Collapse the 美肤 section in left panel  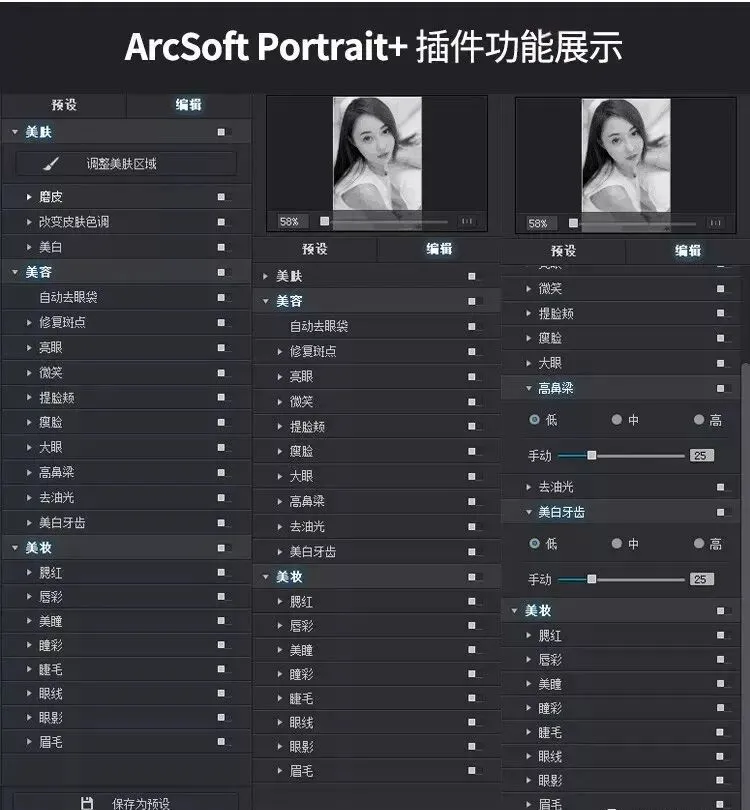point(15,132)
